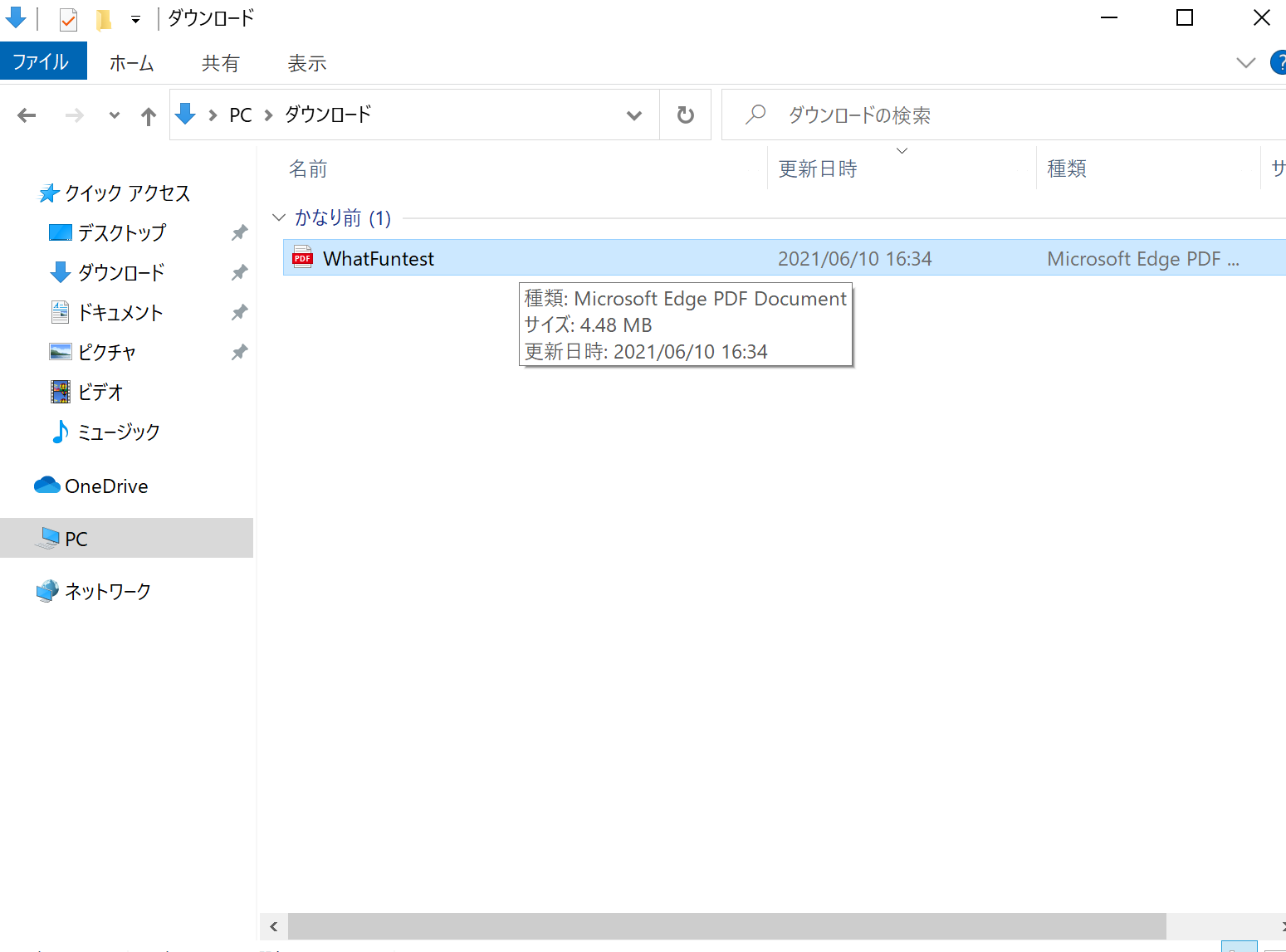Click the WhatFuntest PDF file icon
The image size is (1286, 952).
(x=302, y=258)
